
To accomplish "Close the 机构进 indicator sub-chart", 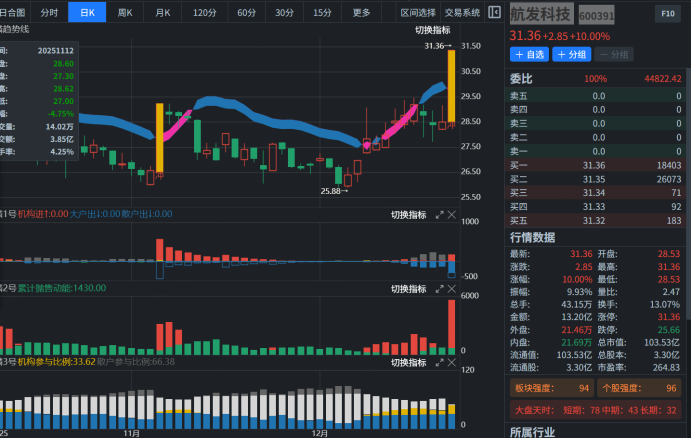I will (x=451, y=215).
